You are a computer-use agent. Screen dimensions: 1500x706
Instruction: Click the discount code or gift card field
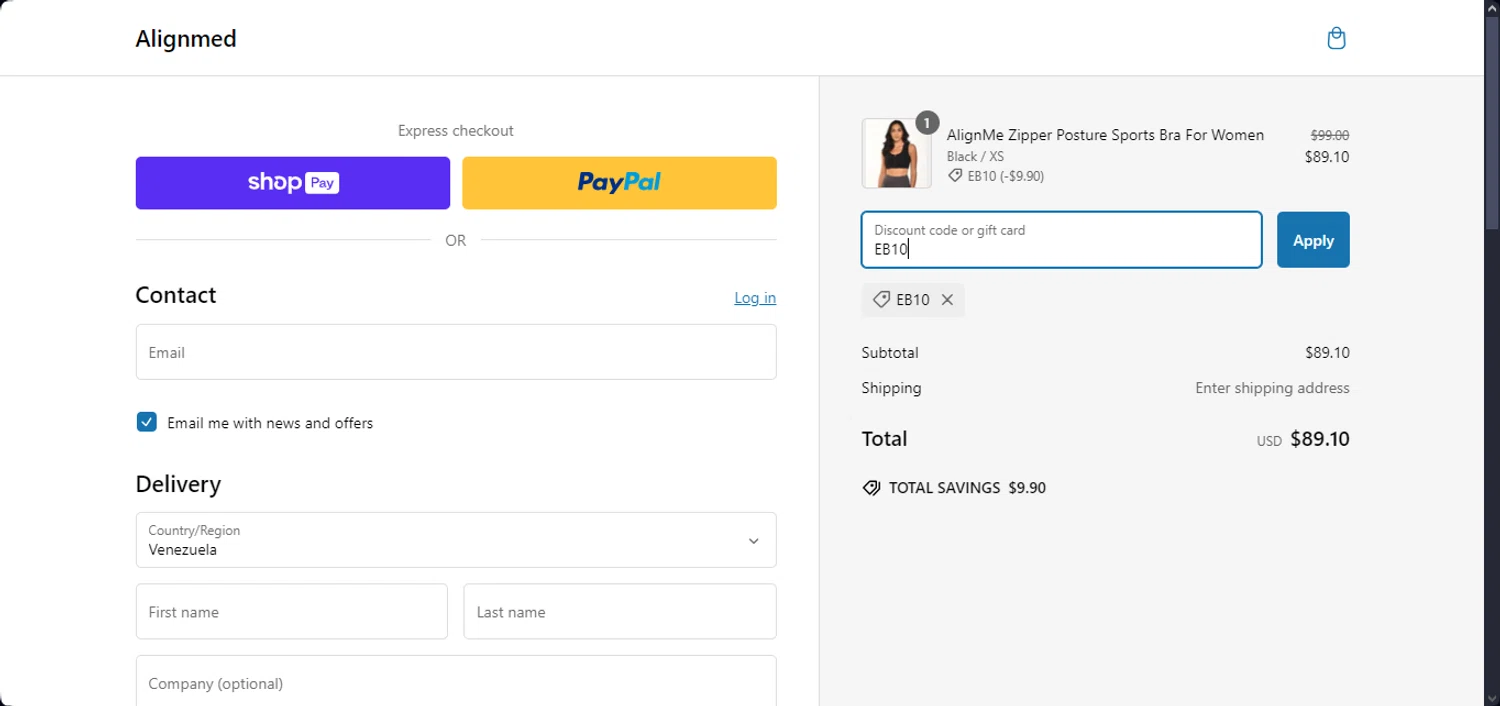1062,240
